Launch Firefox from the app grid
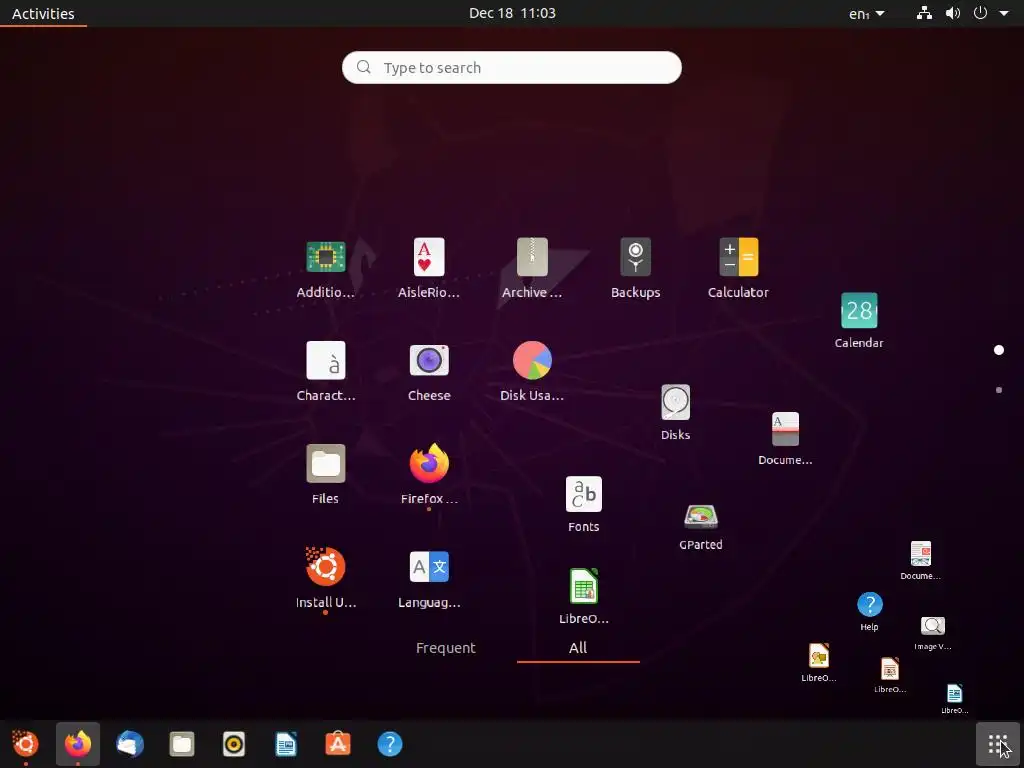 coord(428,463)
